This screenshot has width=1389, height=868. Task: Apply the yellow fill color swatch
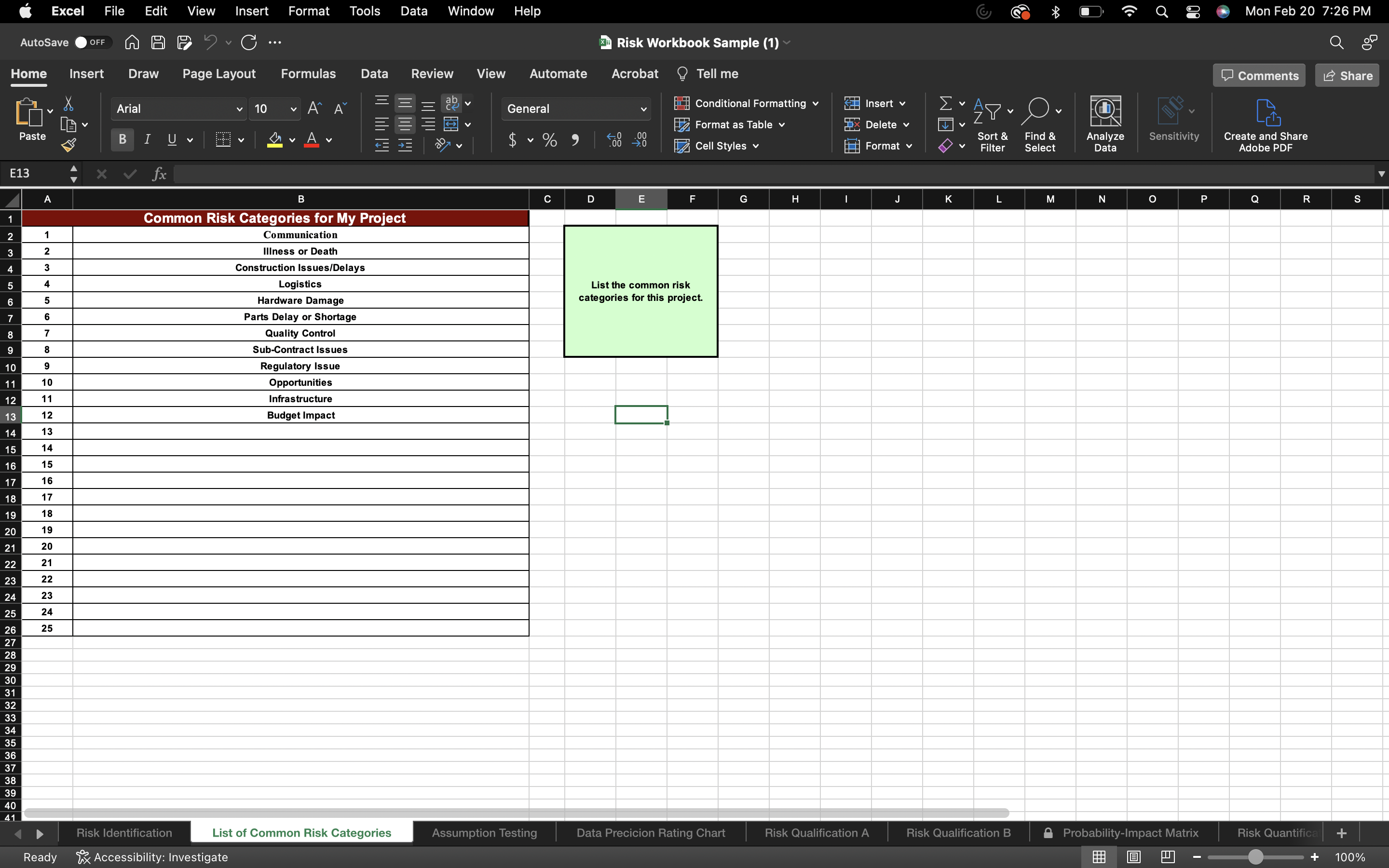275,140
